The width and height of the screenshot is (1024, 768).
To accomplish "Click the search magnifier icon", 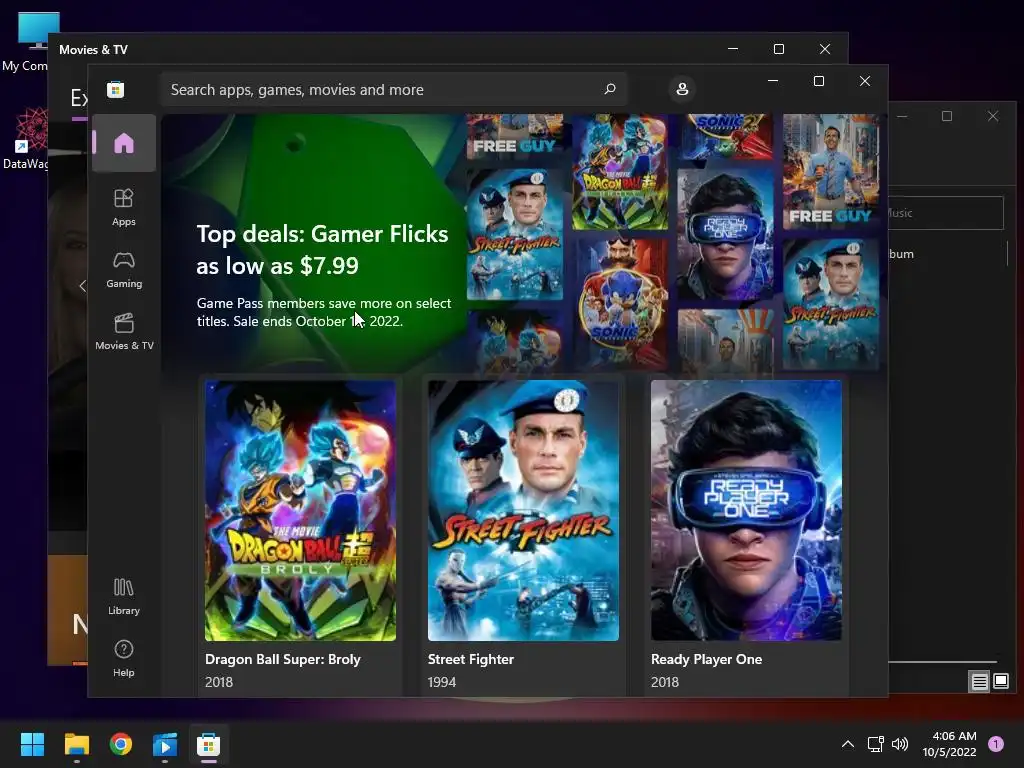I will tap(609, 89).
